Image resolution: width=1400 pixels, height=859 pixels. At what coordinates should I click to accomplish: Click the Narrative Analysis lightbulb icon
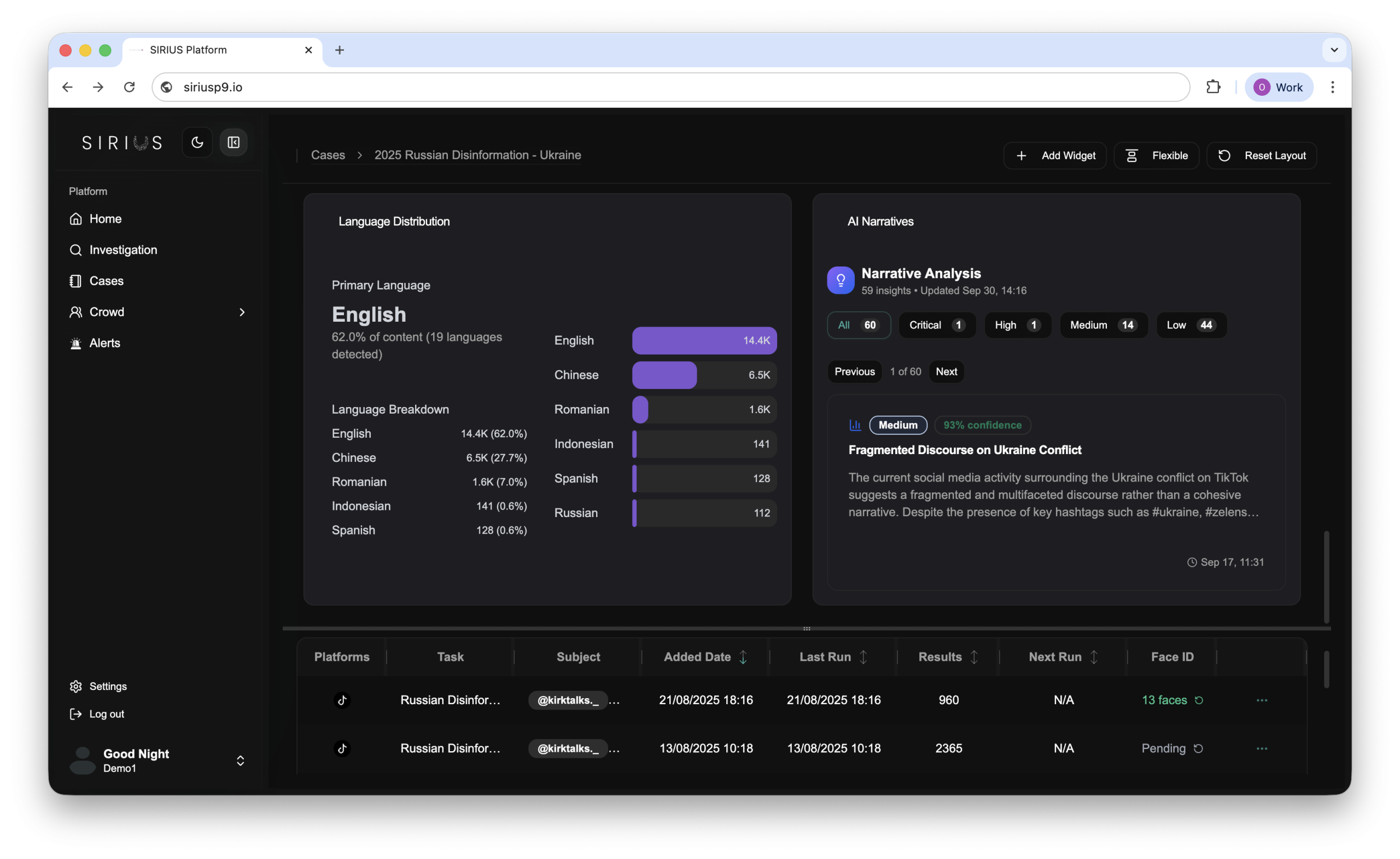[841, 280]
